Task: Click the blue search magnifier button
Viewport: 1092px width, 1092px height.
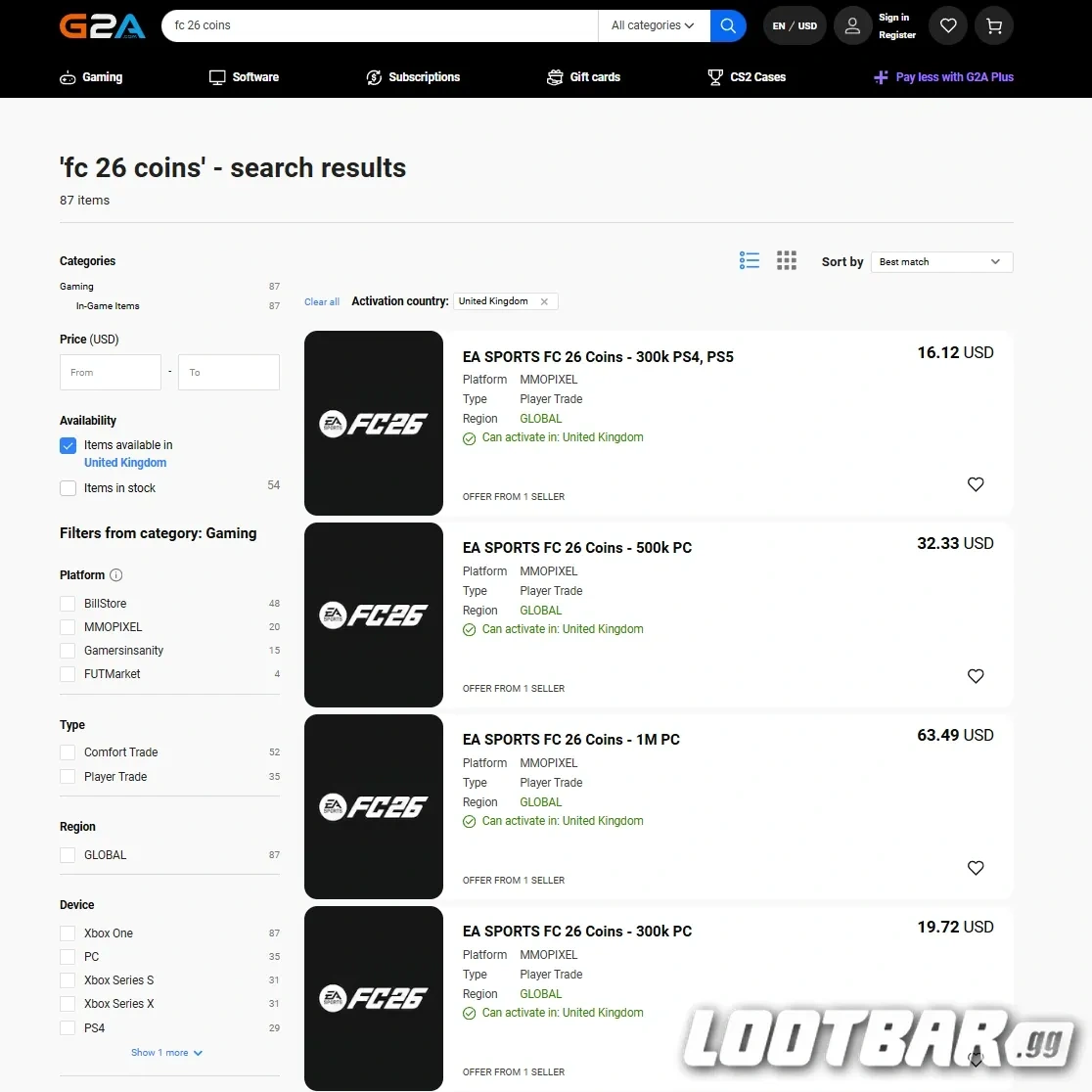Action: 728,26
